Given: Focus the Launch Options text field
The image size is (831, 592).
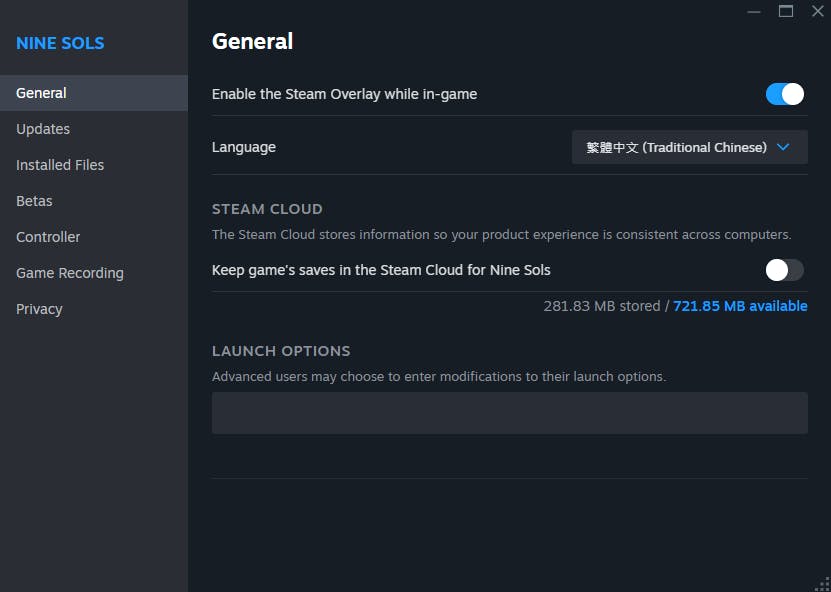Looking at the screenshot, I should tap(509, 413).
